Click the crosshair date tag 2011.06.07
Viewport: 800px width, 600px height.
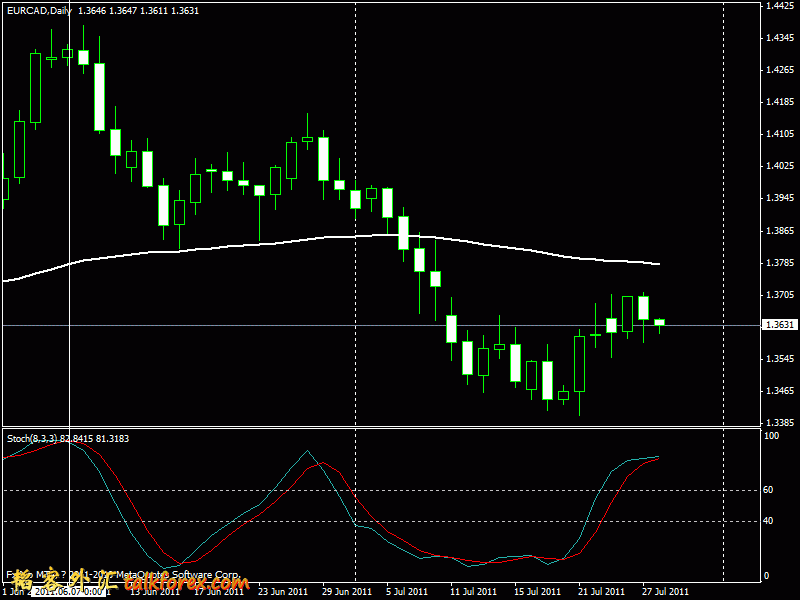69,592
